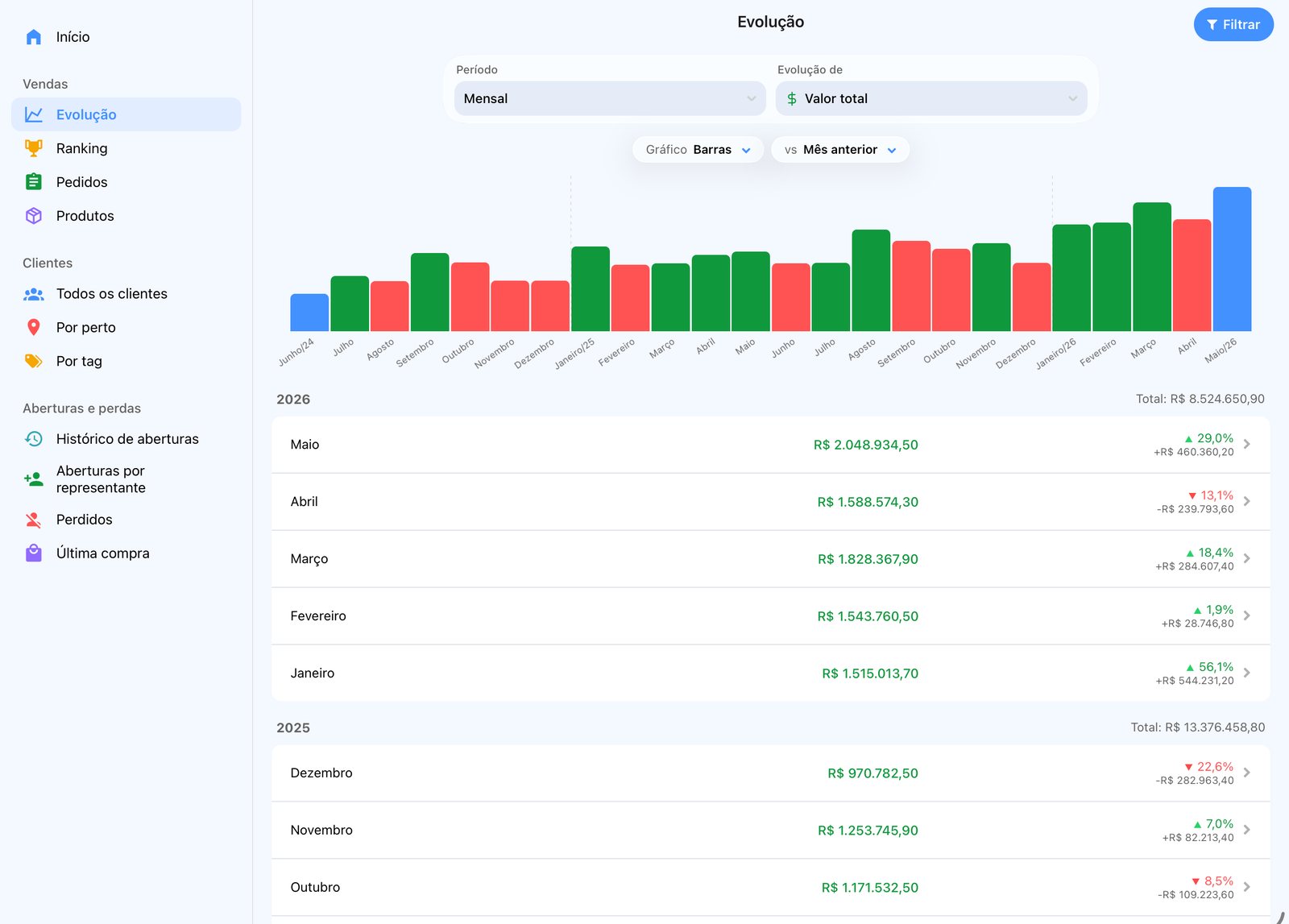The height and width of the screenshot is (924, 1289).
Task: Click the blue Maio/26 bar in the chart
Action: pos(1232,259)
